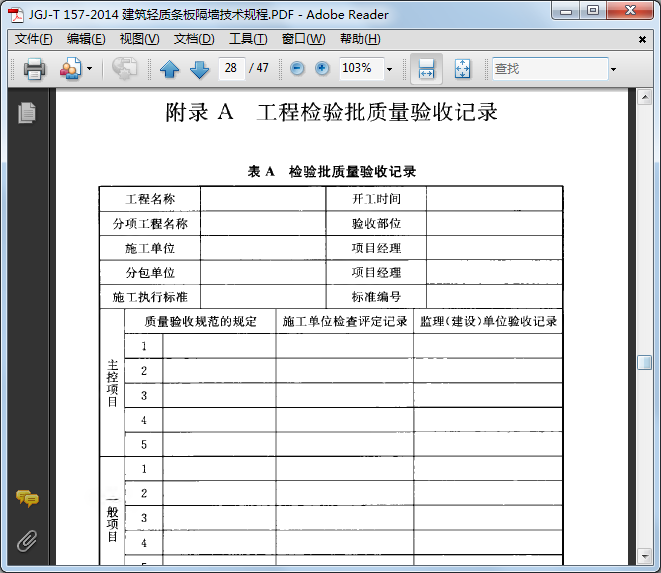Toggle fit one full page view
The image size is (661, 573).
pyautogui.click(x=462, y=69)
